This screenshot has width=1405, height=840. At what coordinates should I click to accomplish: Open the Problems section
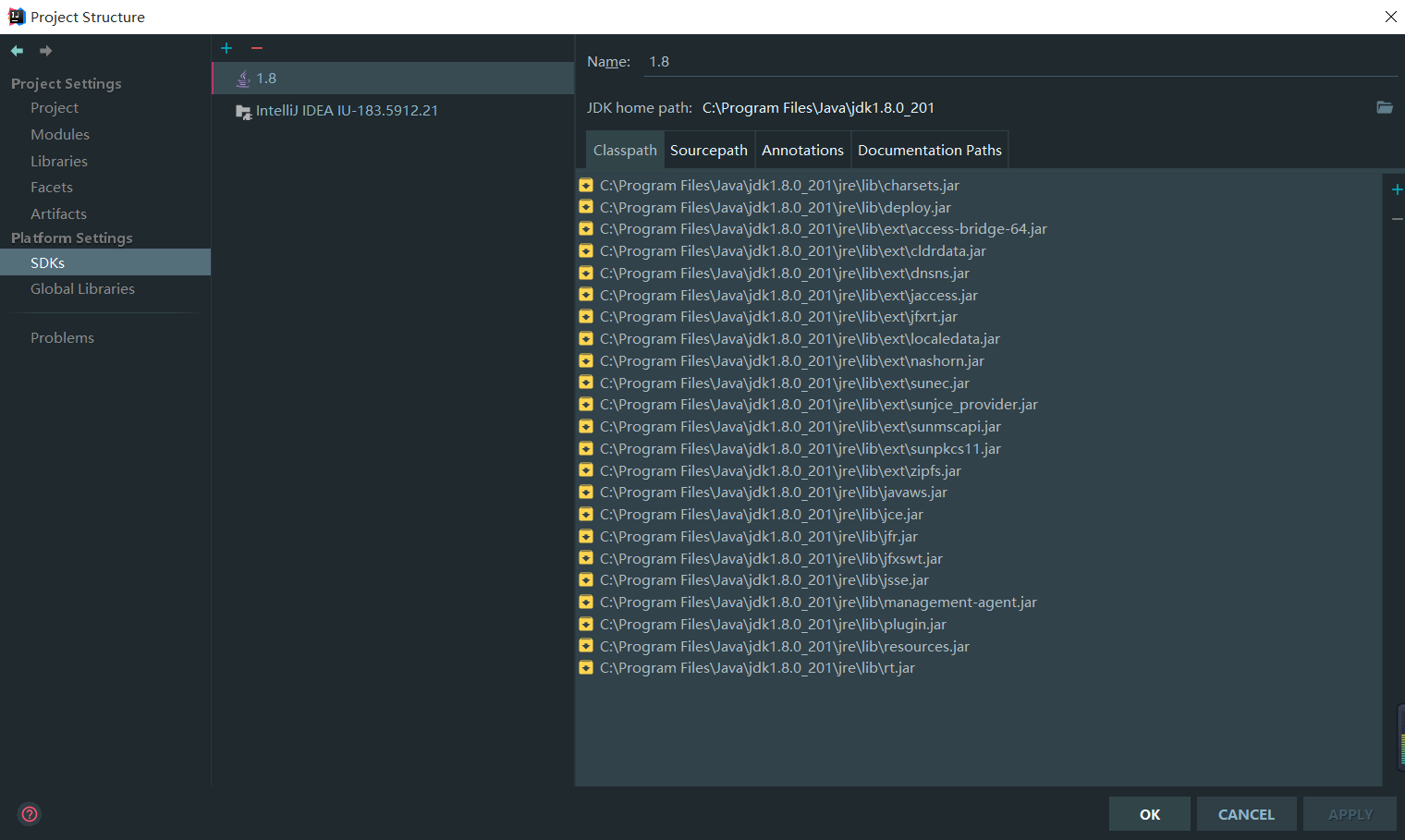point(62,337)
